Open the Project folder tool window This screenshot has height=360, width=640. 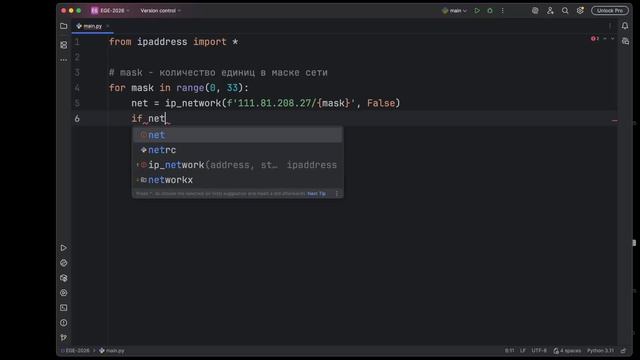click(x=64, y=26)
